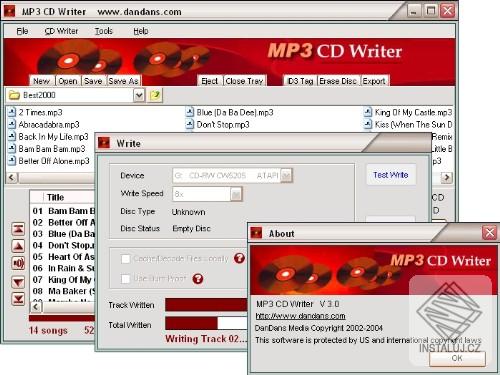500x375 pixels.
Task: Open the www.dandans.com link in About
Action: (x=300, y=316)
